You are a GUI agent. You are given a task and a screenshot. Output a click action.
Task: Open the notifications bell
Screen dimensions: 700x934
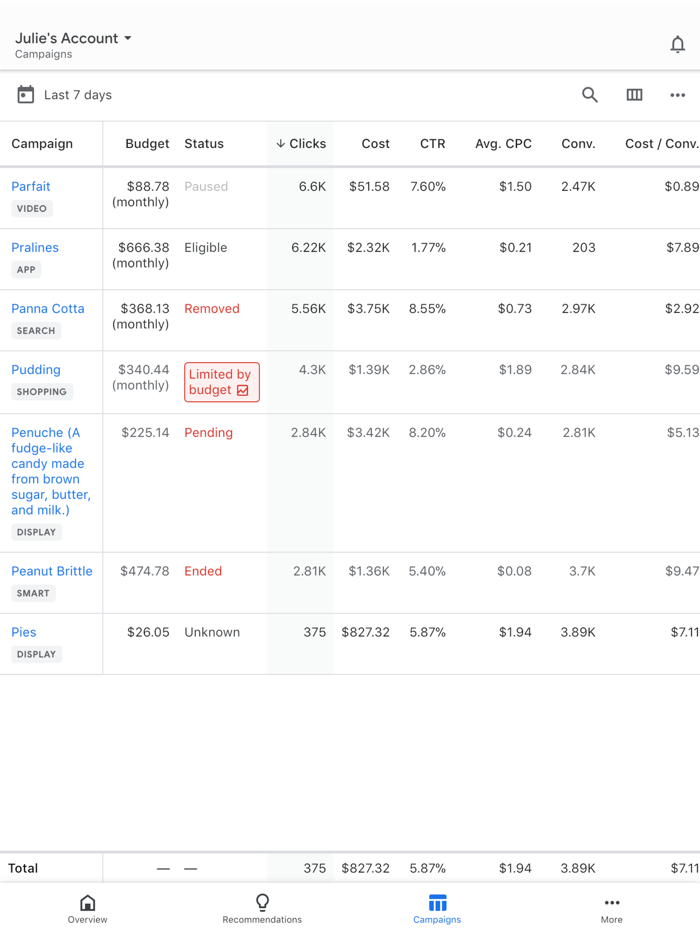(677, 44)
